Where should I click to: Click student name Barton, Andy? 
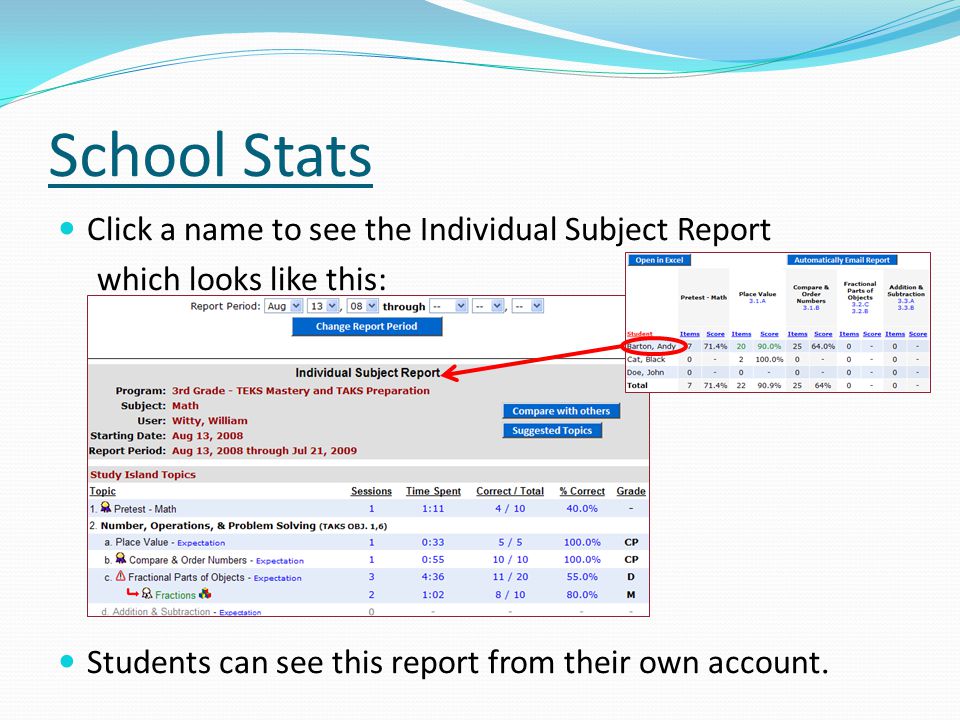[x=651, y=347]
